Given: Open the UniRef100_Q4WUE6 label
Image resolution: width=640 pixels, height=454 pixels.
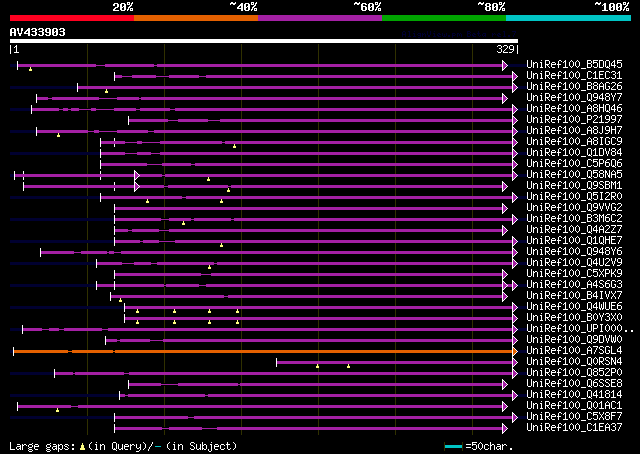Looking at the screenshot, I should (x=574, y=307).
